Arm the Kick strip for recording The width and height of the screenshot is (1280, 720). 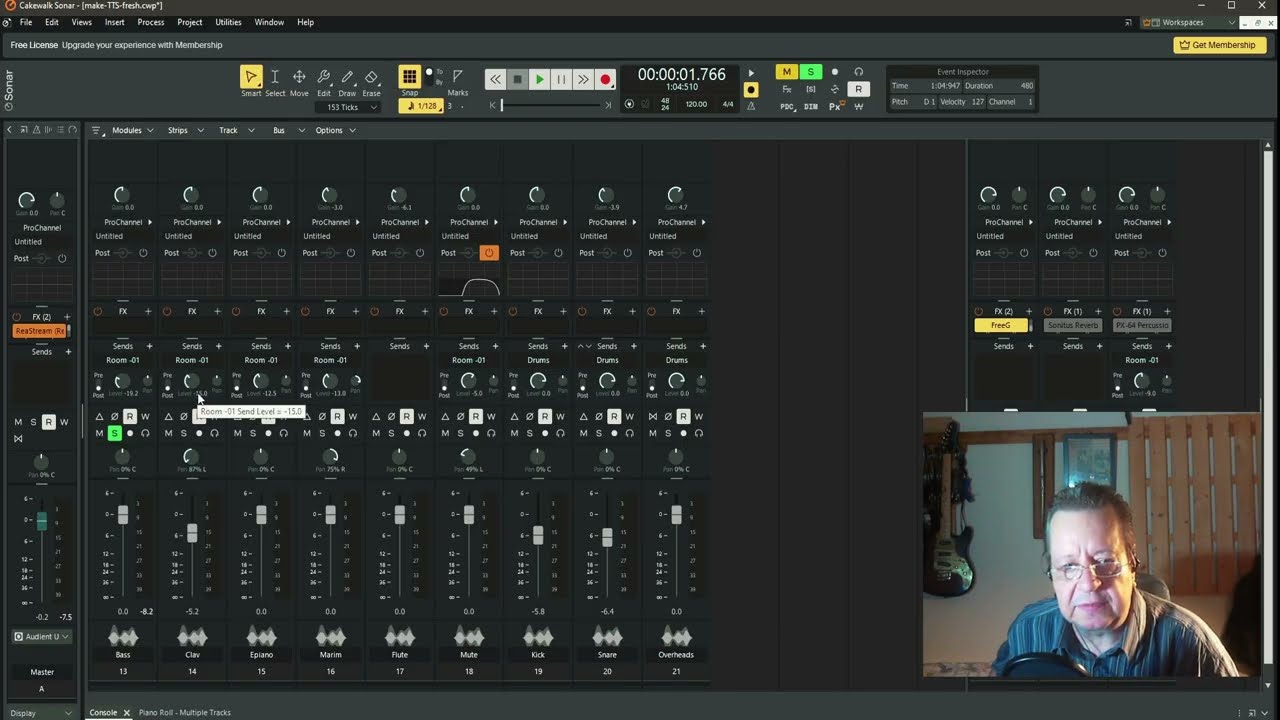coord(545,433)
